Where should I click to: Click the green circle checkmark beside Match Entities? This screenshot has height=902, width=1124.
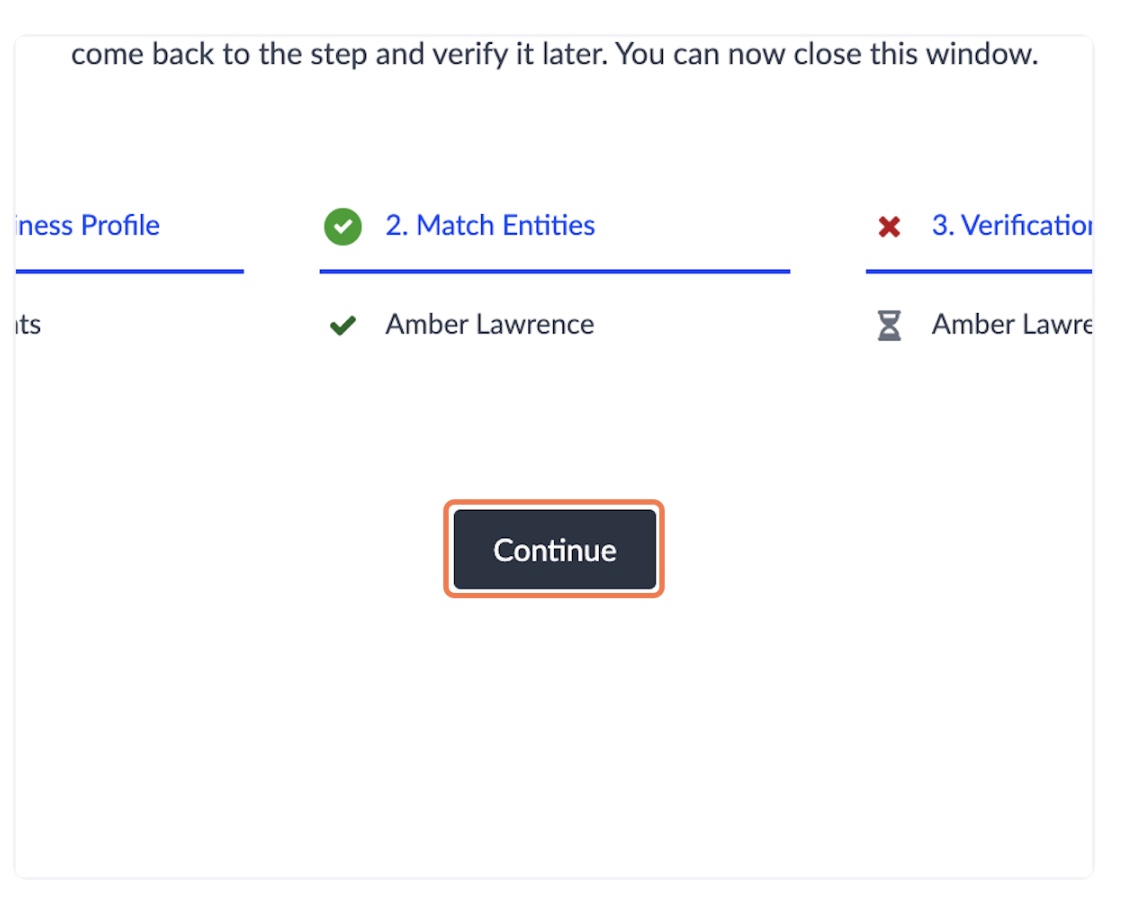[343, 227]
